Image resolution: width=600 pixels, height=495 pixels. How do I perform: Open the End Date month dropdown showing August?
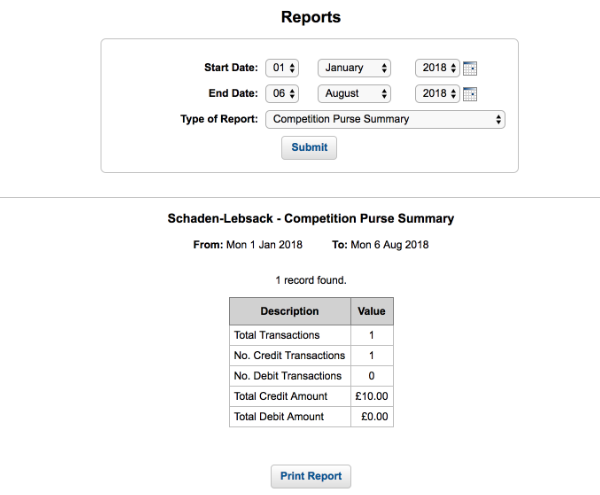[x=354, y=94]
